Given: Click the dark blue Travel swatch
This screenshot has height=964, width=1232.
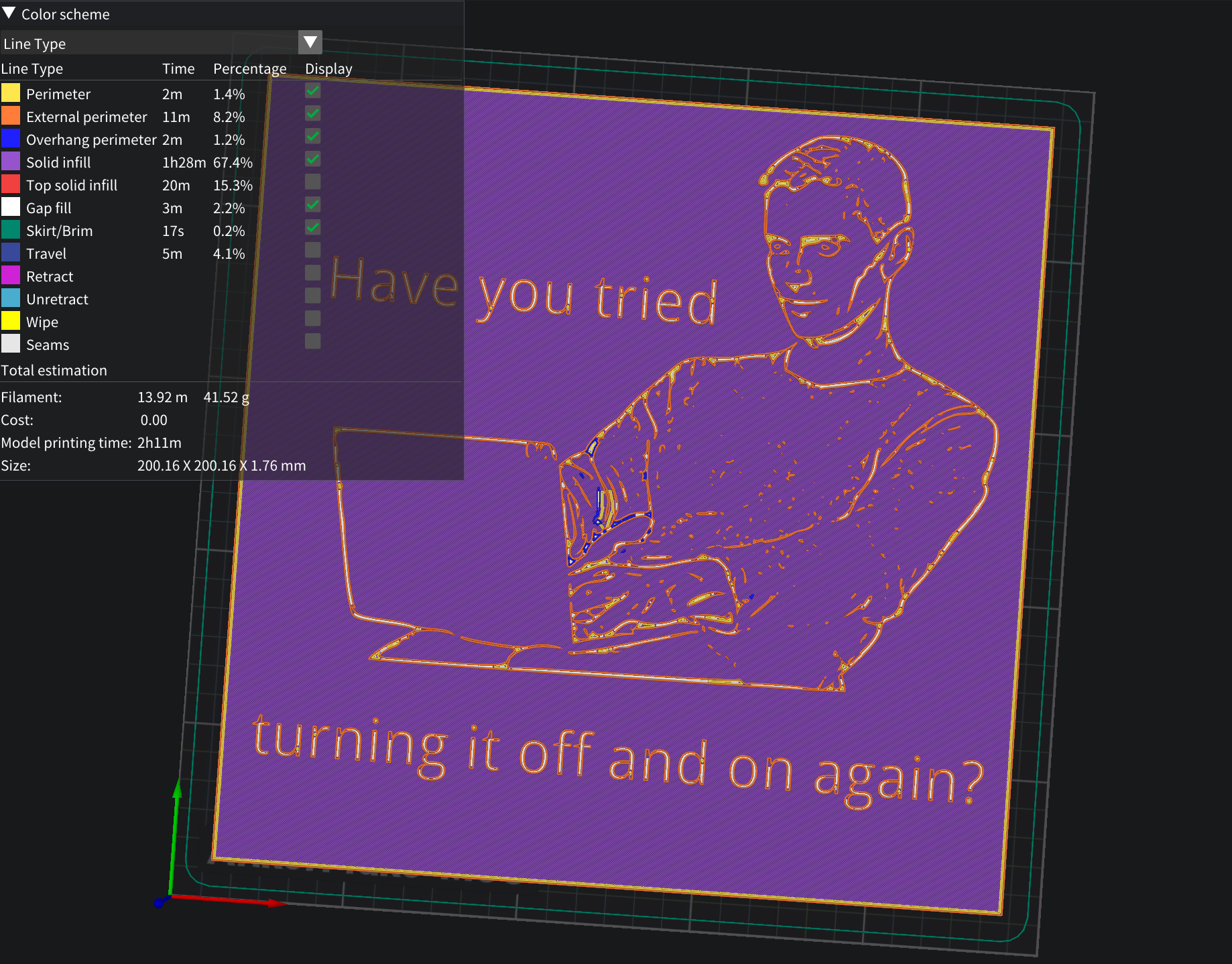Looking at the screenshot, I should point(11,252).
